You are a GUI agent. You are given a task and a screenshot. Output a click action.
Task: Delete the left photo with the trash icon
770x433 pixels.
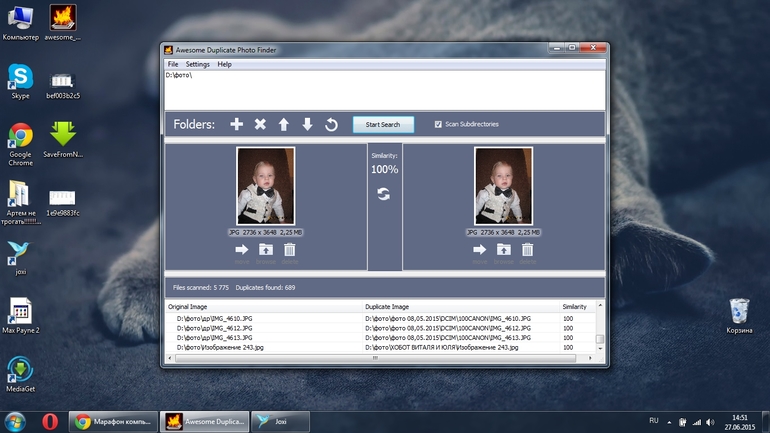[x=290, y=249]
